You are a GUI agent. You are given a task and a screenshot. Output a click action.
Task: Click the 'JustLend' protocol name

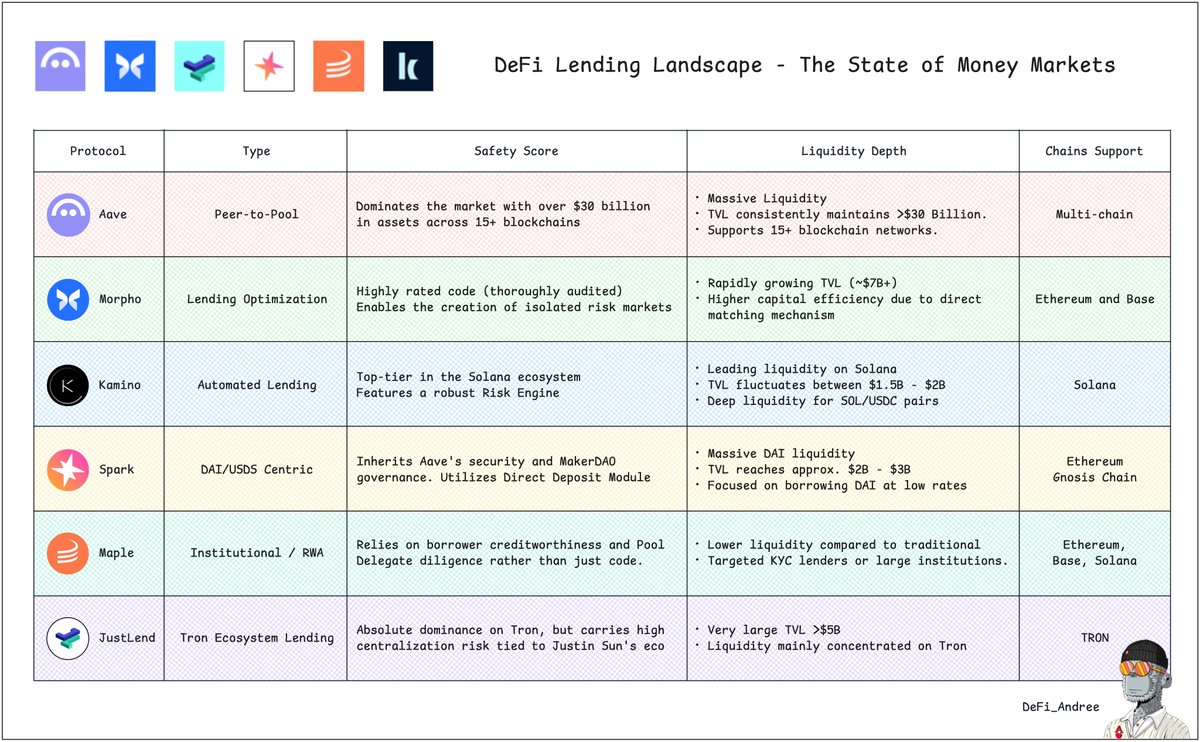(127, 638)
